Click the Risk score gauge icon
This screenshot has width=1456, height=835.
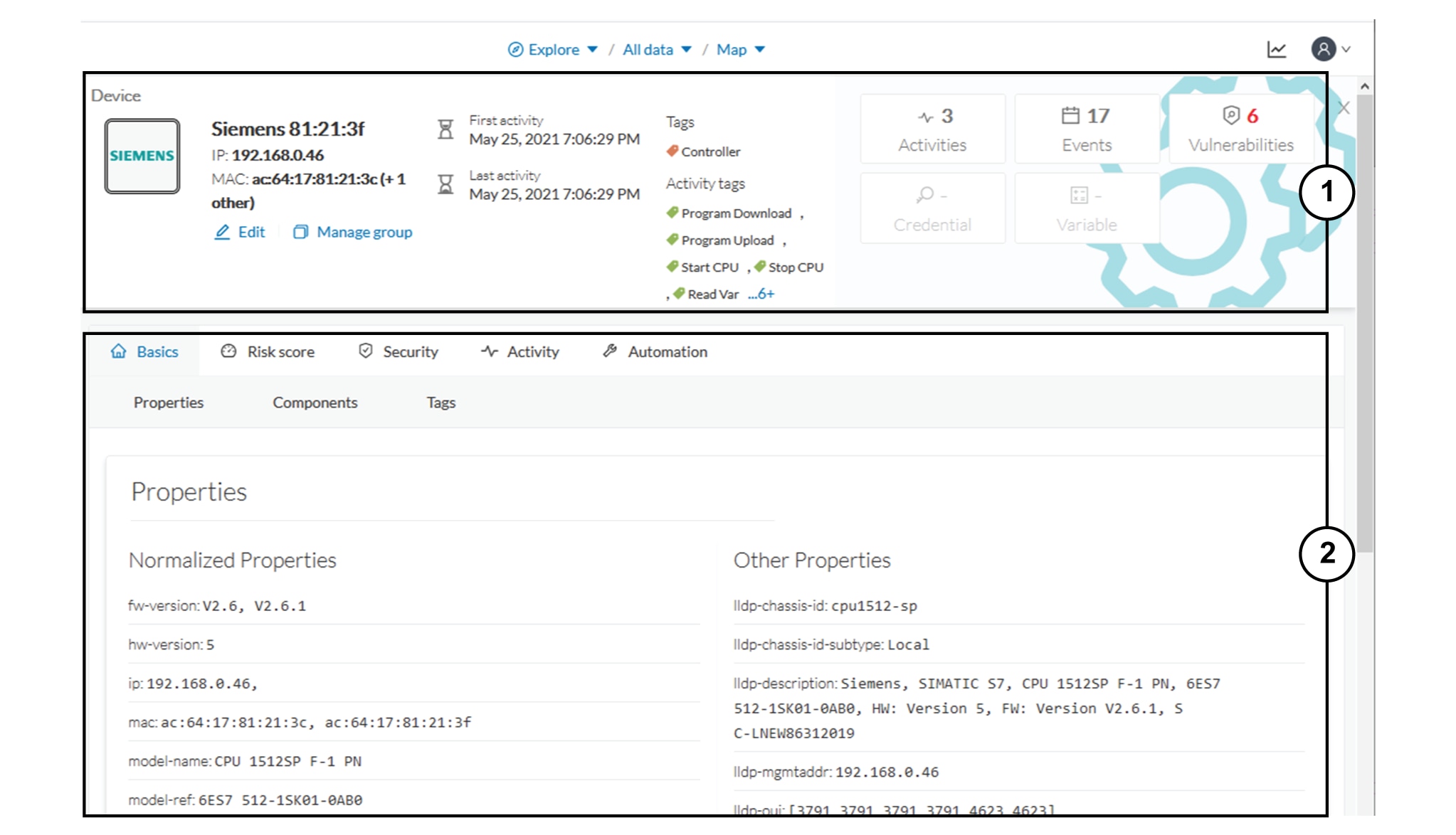click(x=228, y=351)
